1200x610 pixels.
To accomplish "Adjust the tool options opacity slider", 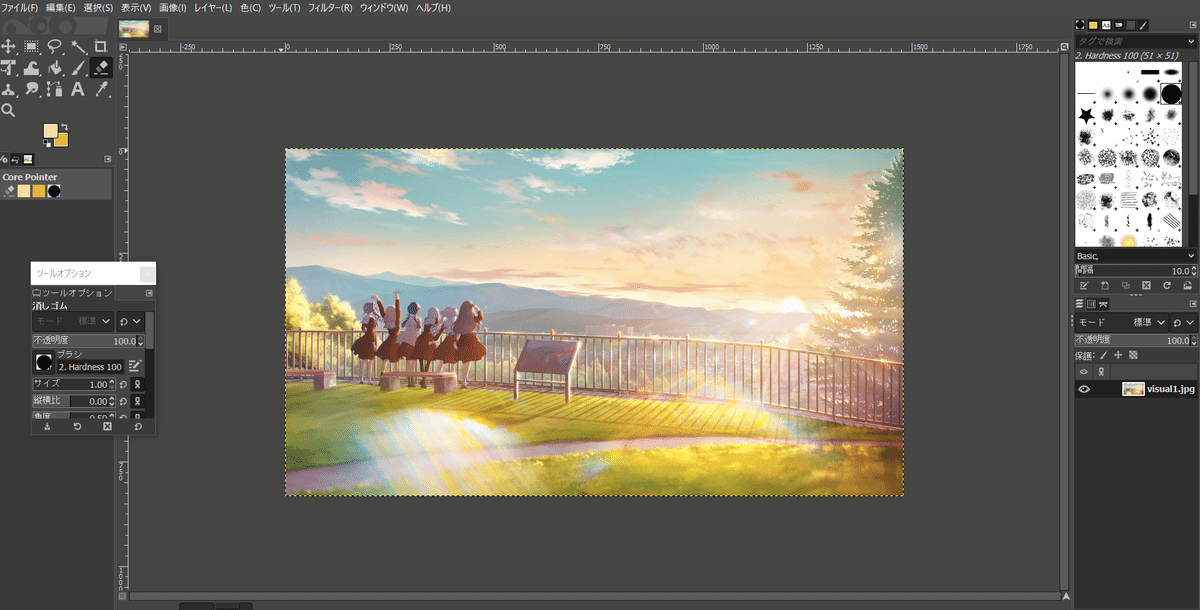I will tap(88, 341).
